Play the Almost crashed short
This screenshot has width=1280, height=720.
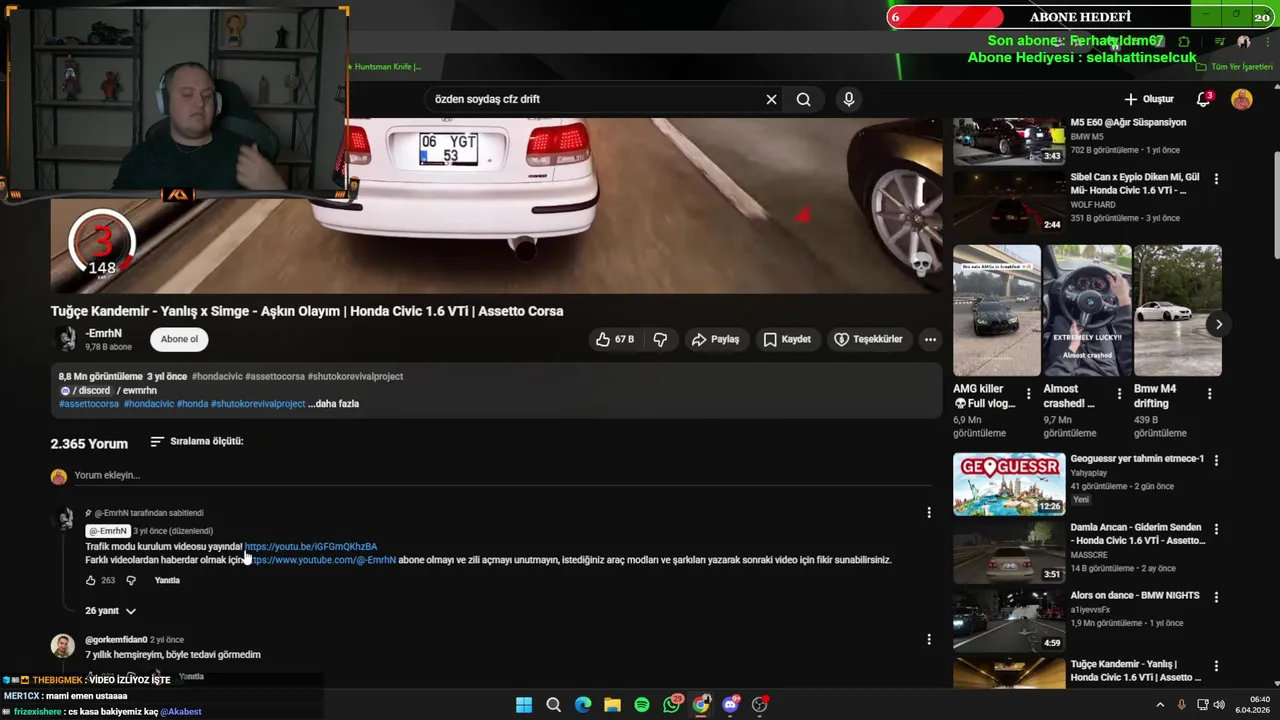(x=1088, y=310)
